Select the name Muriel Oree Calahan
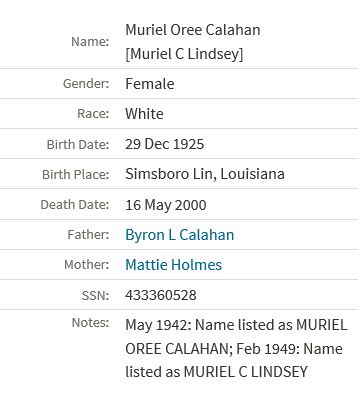This screenshot has width=364, height=393. click(x=193, y=30)
